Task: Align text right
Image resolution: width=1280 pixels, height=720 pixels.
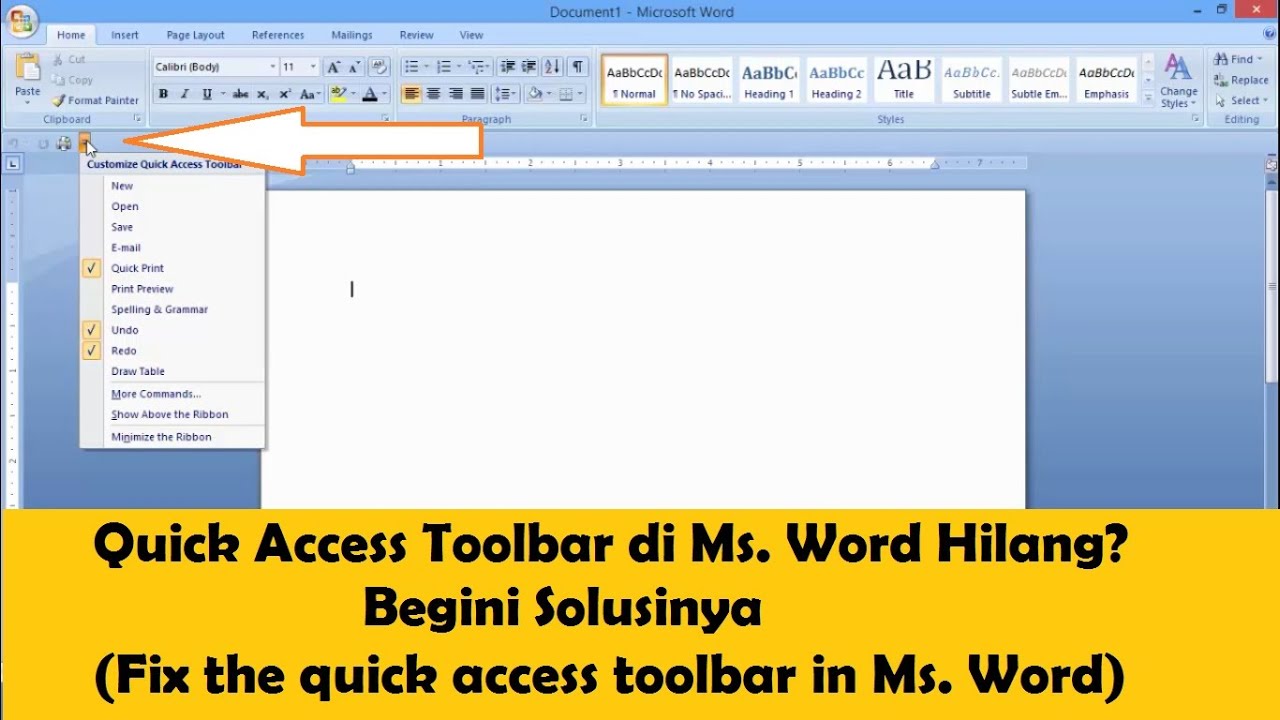Action: [456, 94]
